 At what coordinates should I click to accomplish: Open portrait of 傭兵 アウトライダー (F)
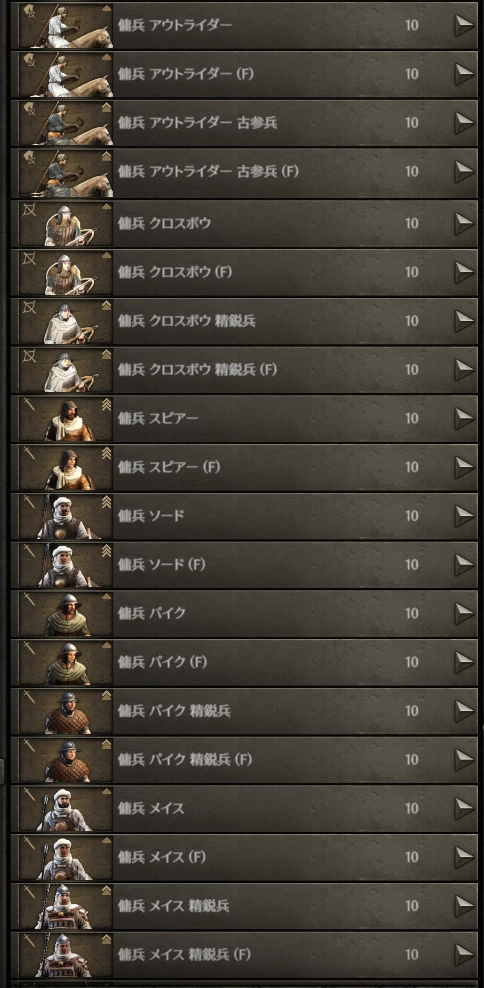click(x=66, y=74)
